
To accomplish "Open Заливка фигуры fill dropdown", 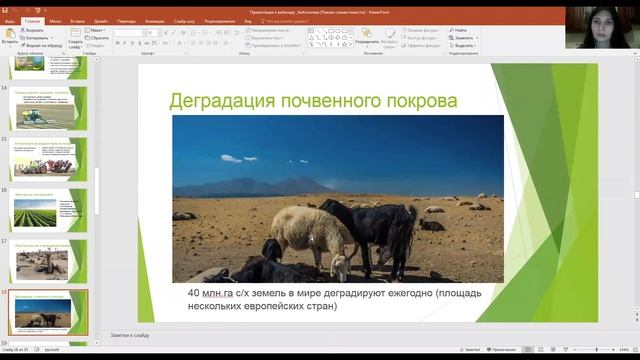I will (420, 30).
